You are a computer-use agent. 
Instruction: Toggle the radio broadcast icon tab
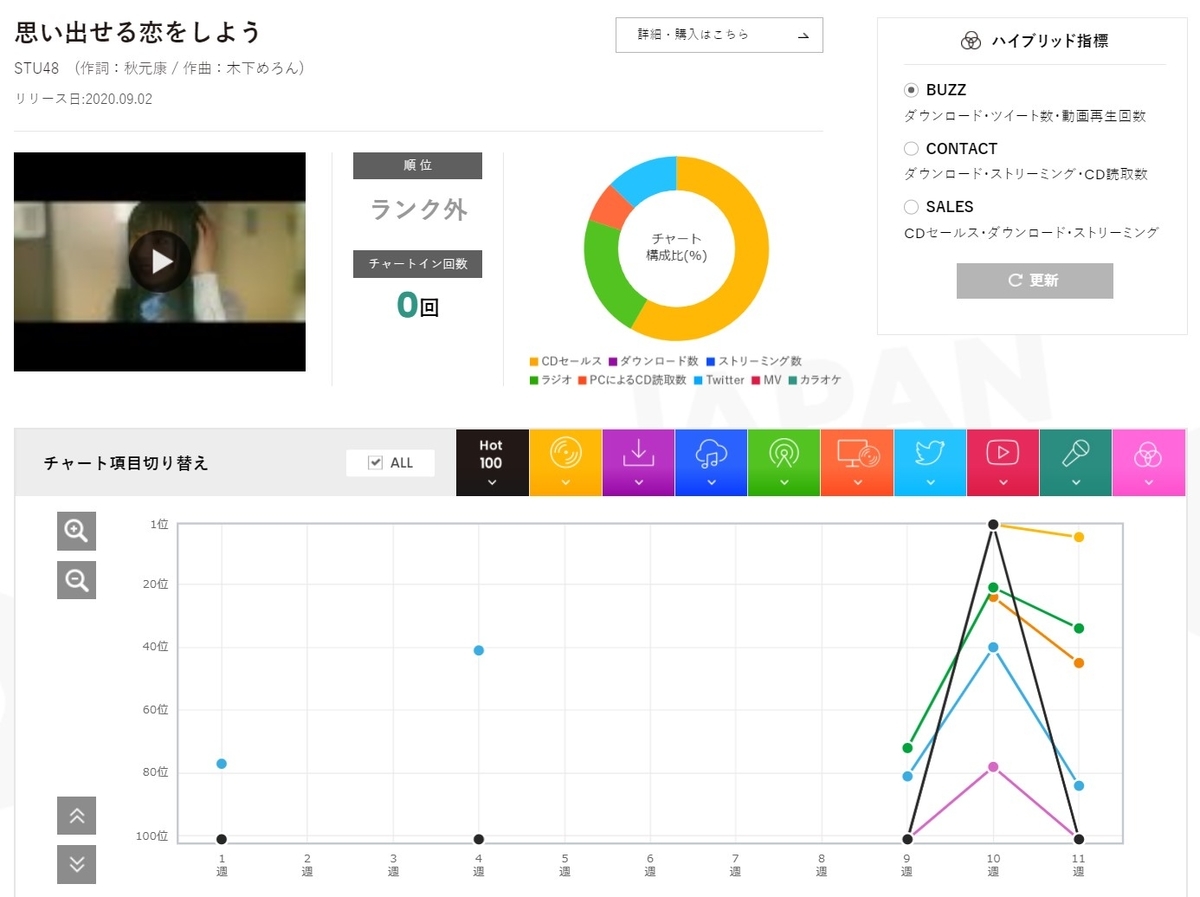pos(784,462)
